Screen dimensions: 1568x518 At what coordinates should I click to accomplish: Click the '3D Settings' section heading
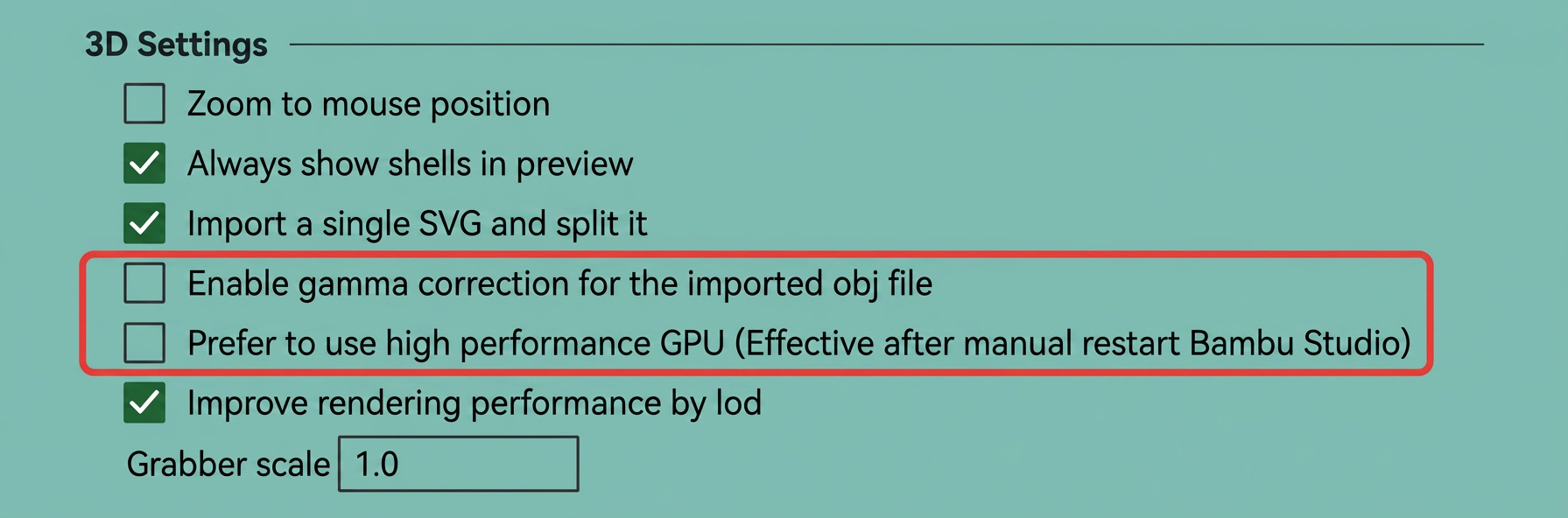pyautogui.click(x=176, y=44)
